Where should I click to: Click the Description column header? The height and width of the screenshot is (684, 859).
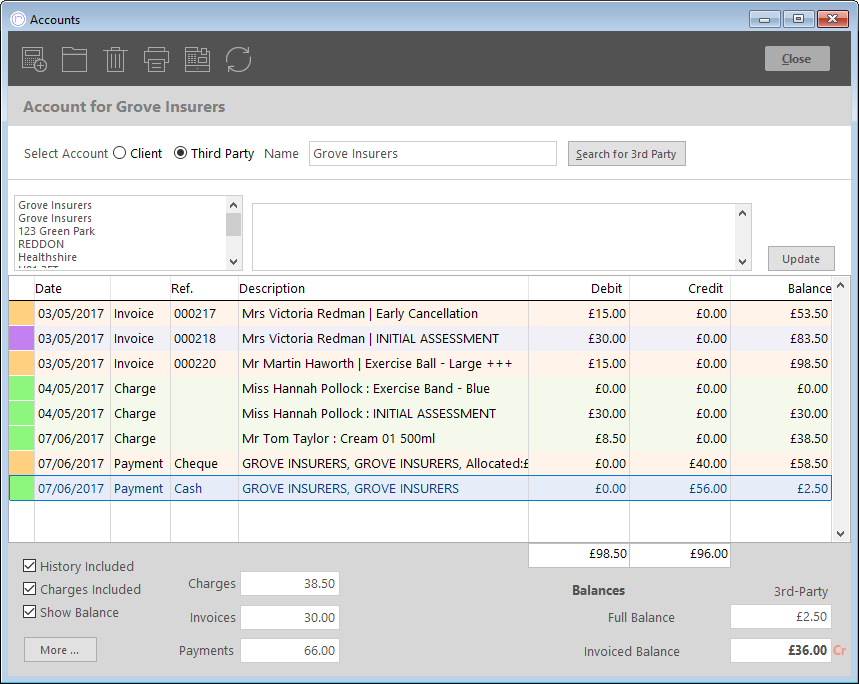[x=383, y=288]
